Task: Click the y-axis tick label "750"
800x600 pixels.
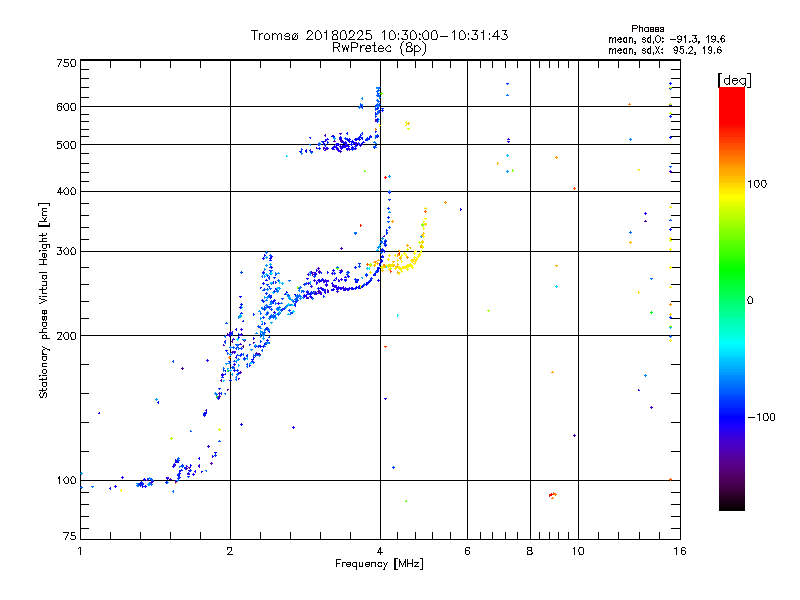Action: [66, 63]
